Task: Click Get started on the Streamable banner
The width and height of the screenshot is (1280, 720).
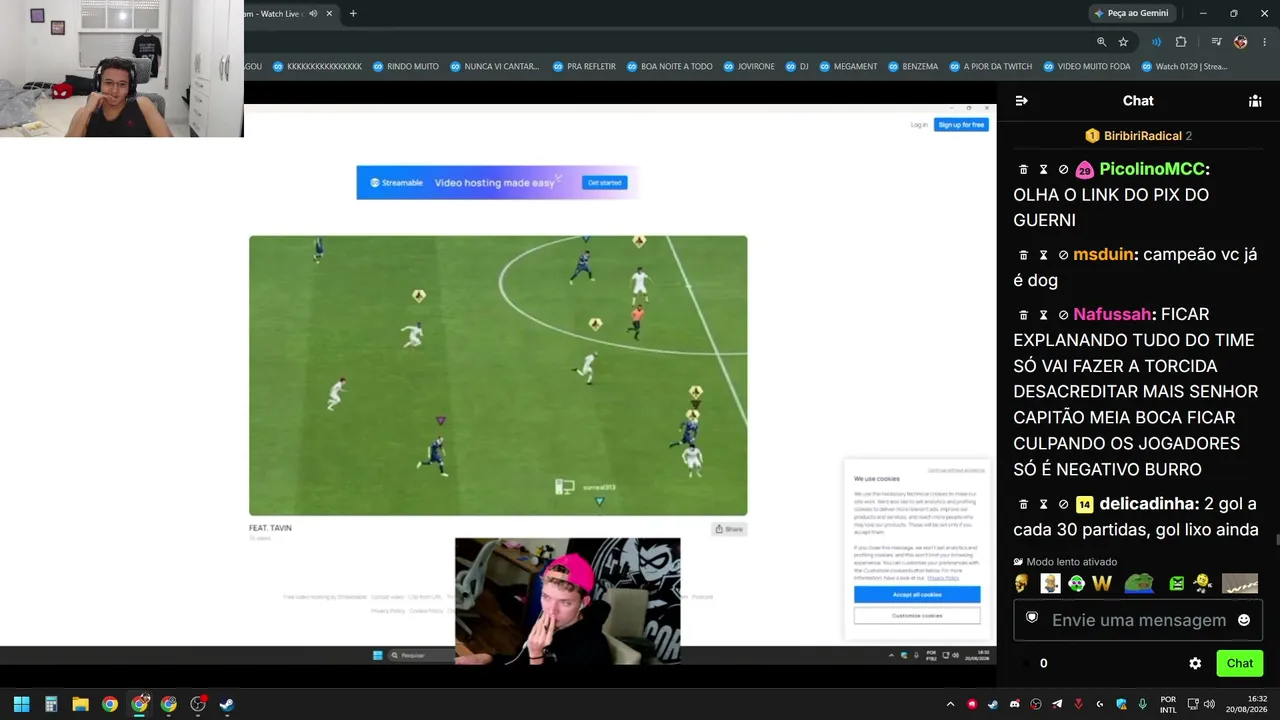Action: tap(605, 183)
